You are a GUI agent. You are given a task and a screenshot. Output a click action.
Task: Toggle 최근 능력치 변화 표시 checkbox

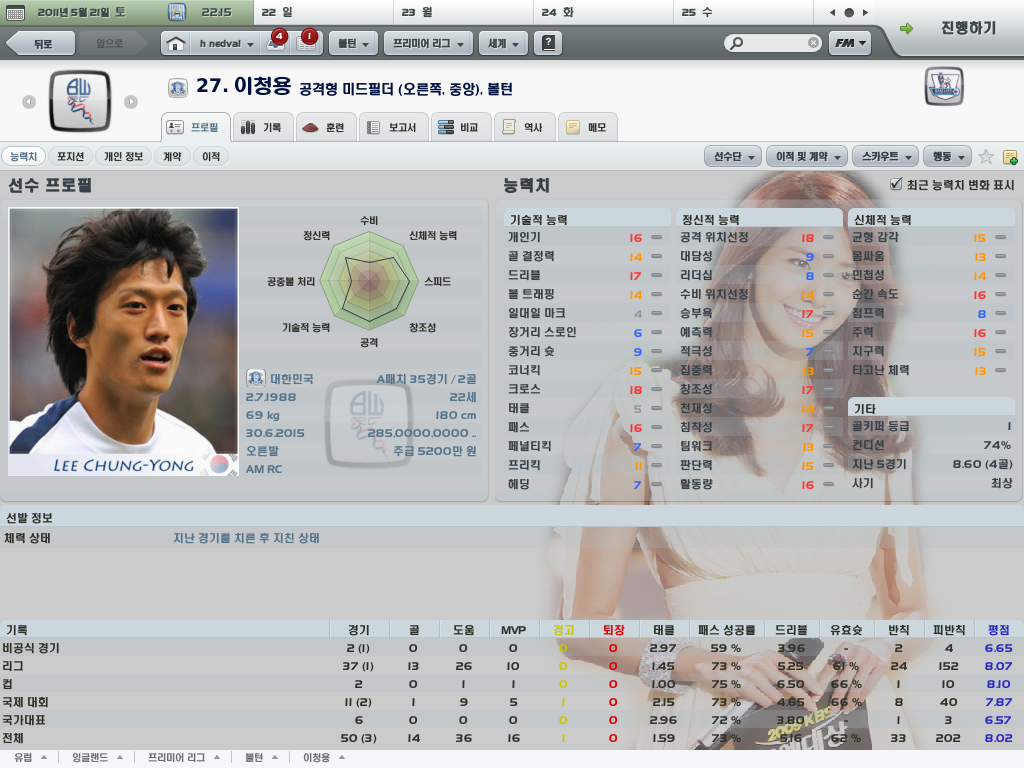896,185
